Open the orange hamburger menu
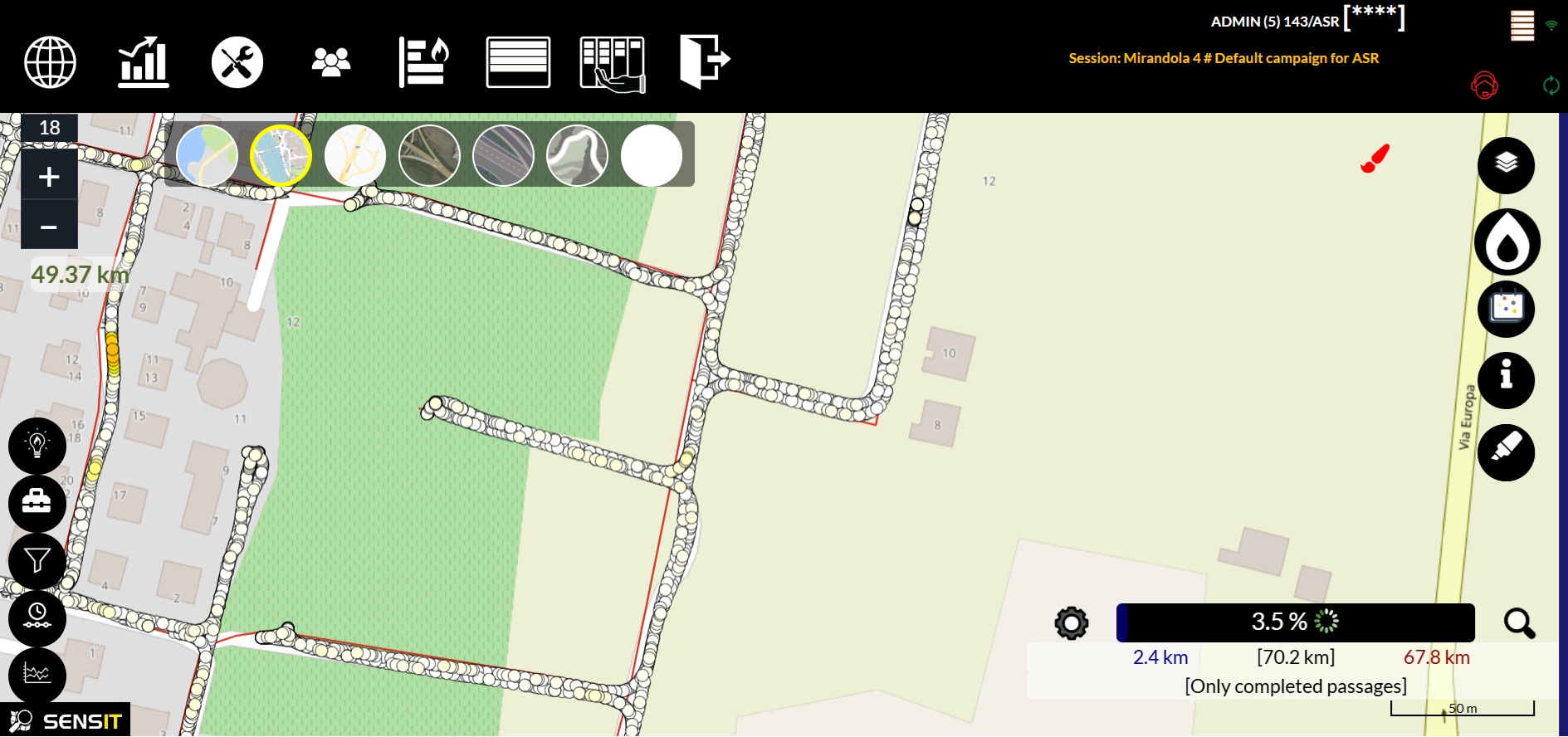 tap(1522, 26)
